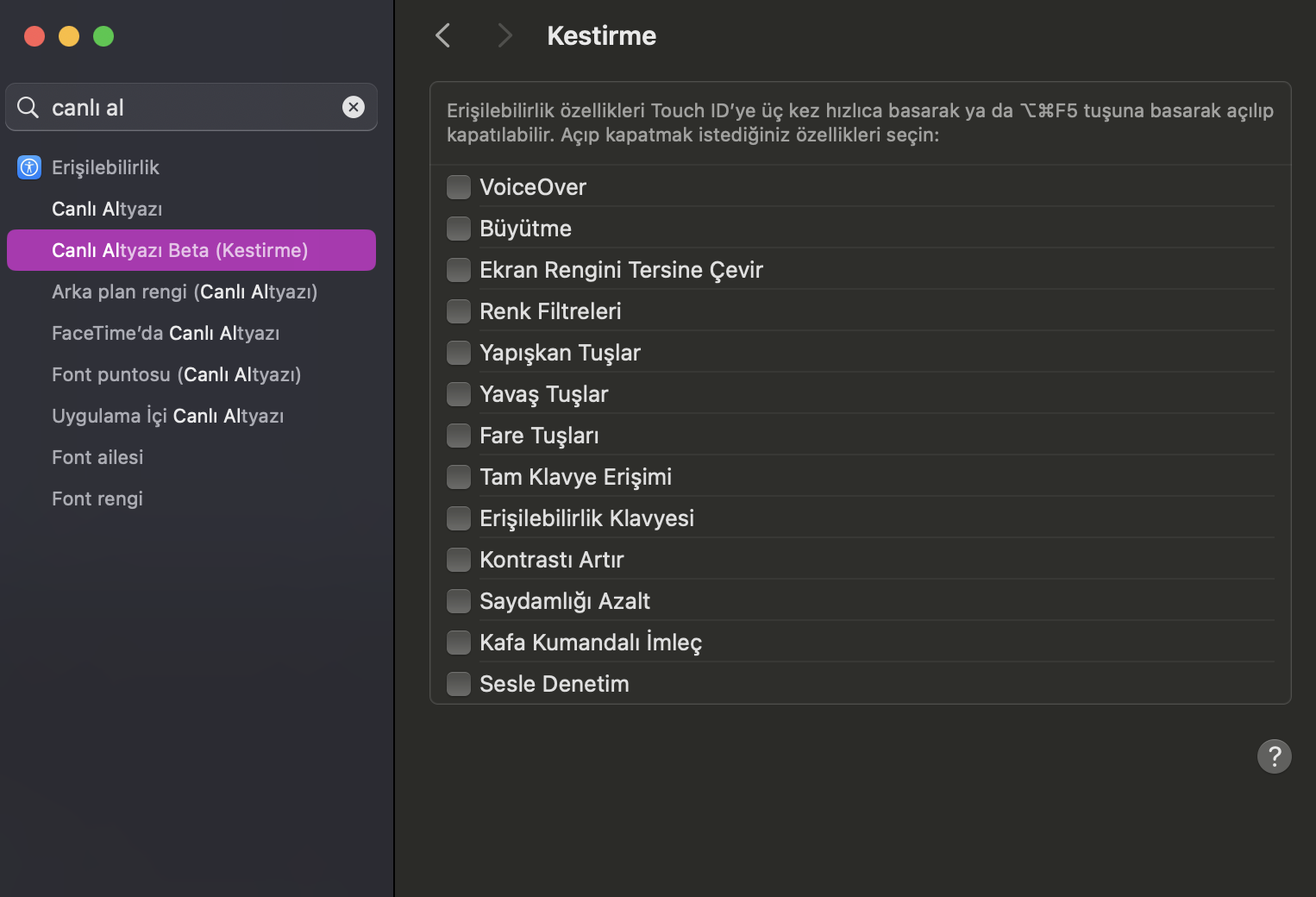Select the Erişilebilirlik sidebar heading
This screenshot has width=1316, height=897.
[191, 167]
